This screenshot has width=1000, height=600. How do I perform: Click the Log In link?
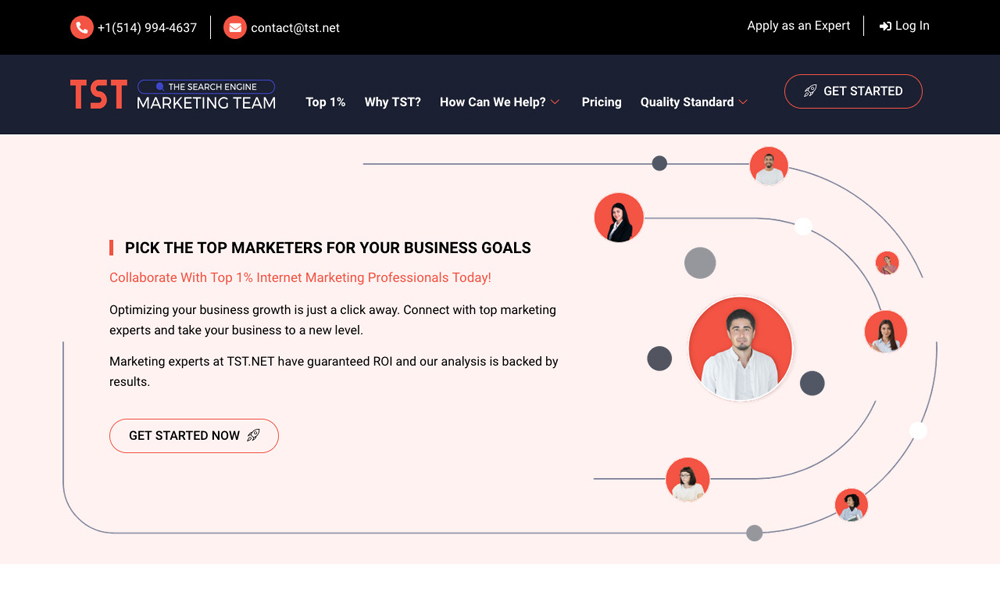pyautogui.click(x=912, y=26)
